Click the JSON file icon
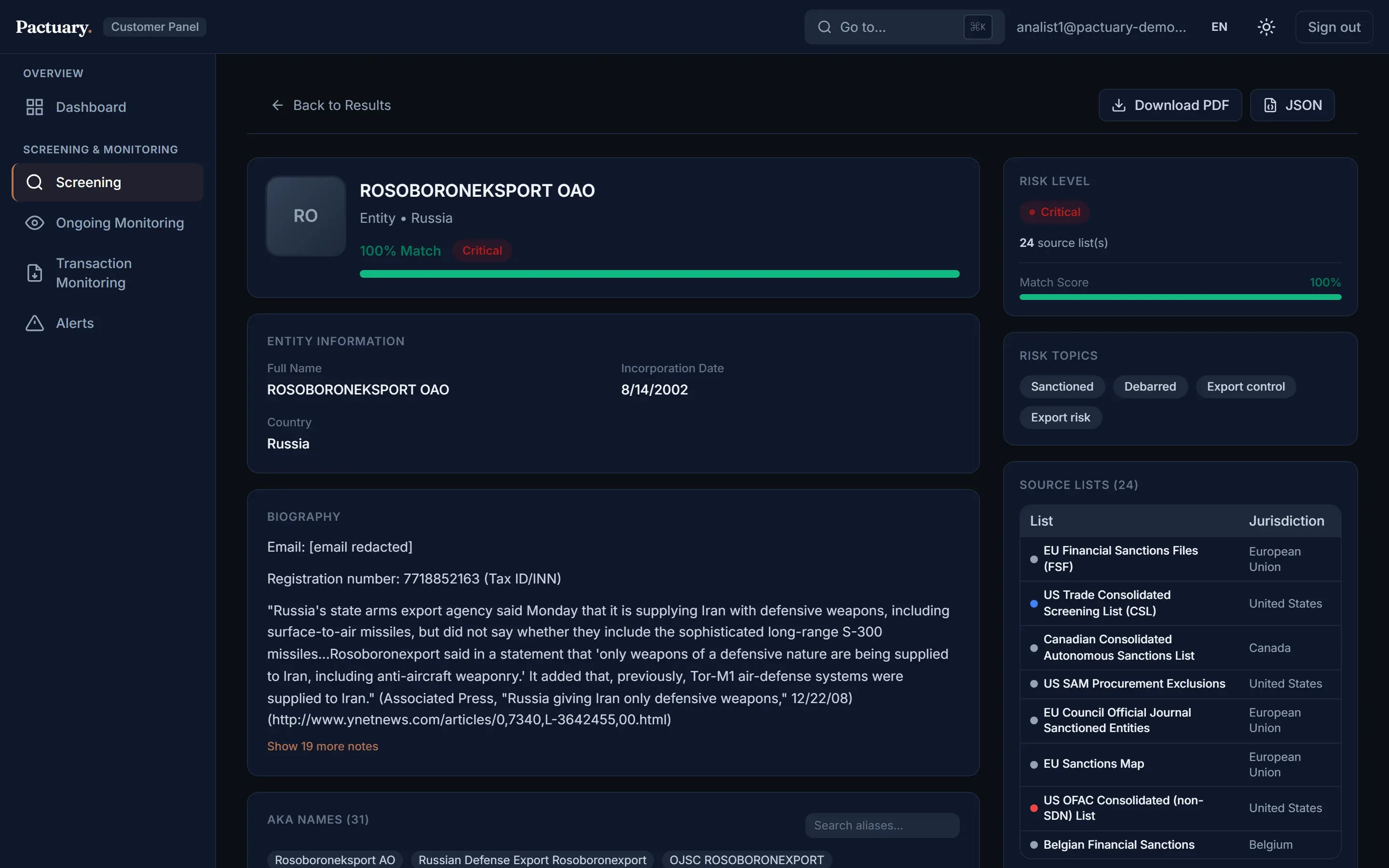Screen dimensions: 1389x868 [x=1270, y=105]
